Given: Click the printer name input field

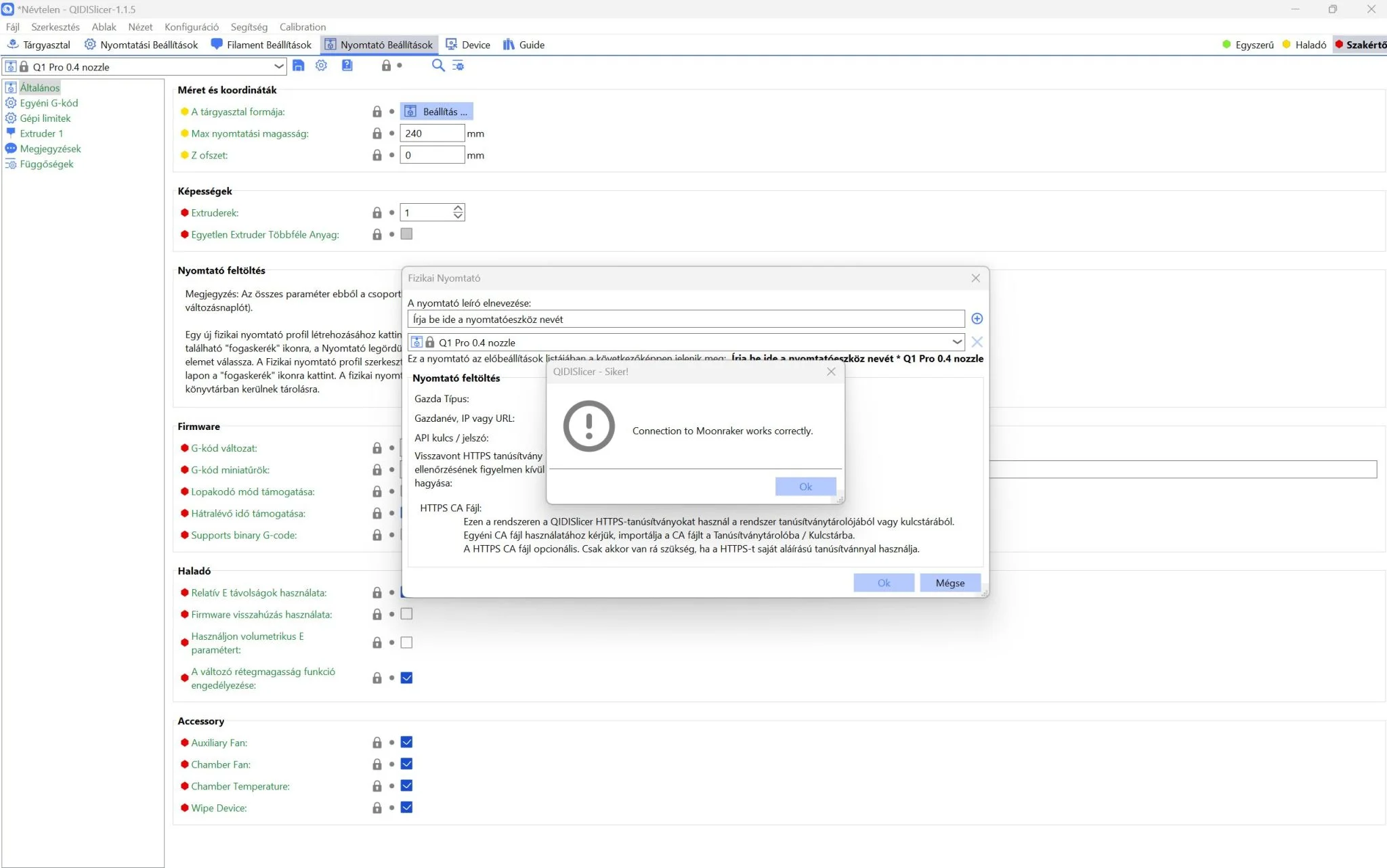Looking at the screenshot, I should 686,319.
